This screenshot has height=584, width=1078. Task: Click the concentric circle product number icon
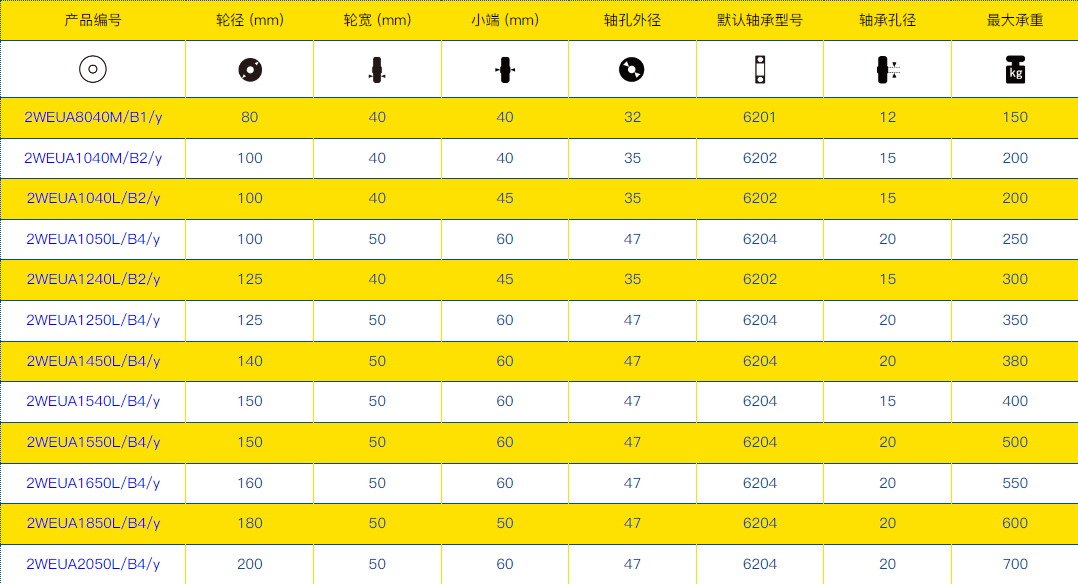(x=93, y=69)
